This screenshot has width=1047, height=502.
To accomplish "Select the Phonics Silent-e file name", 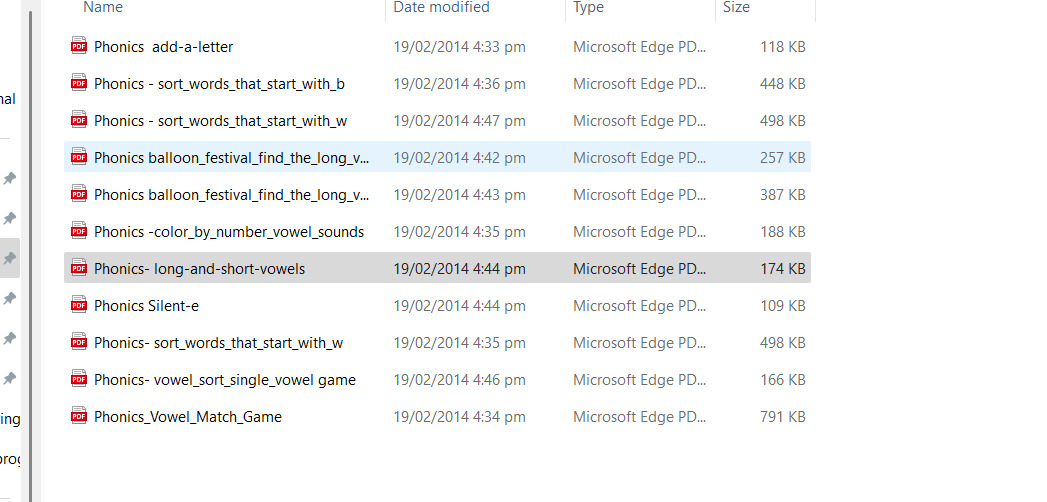I will pyautogui.click(x=146, y=306).
